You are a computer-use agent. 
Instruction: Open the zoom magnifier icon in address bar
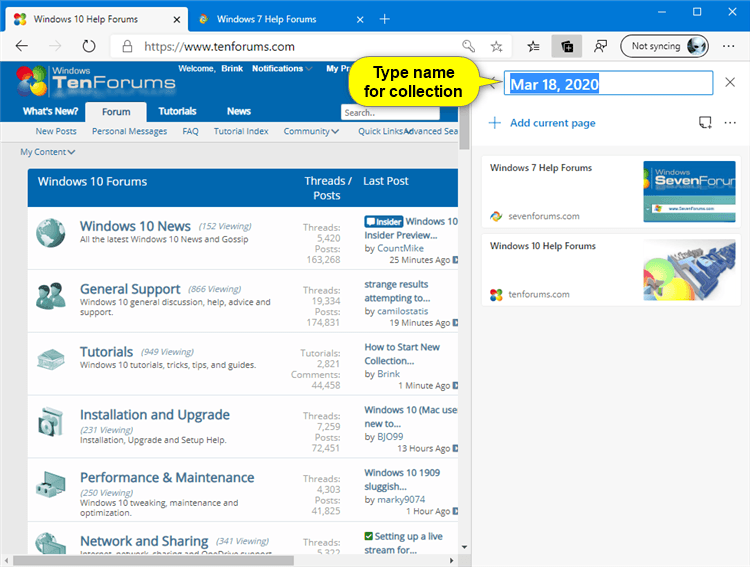(468, 46)
